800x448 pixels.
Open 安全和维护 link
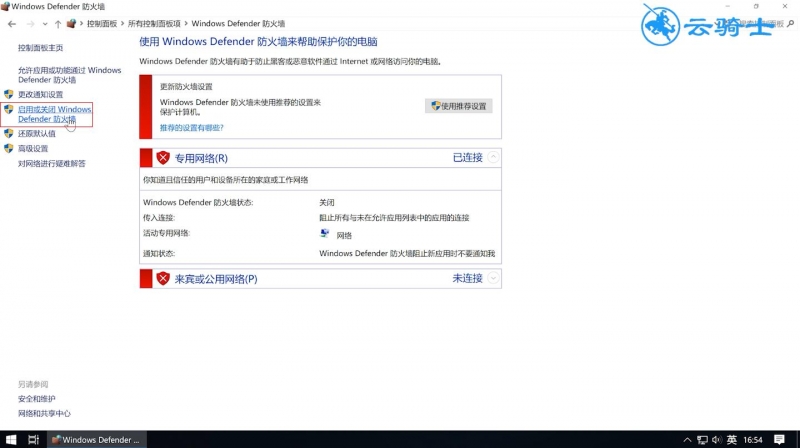[x=37, y=399]
